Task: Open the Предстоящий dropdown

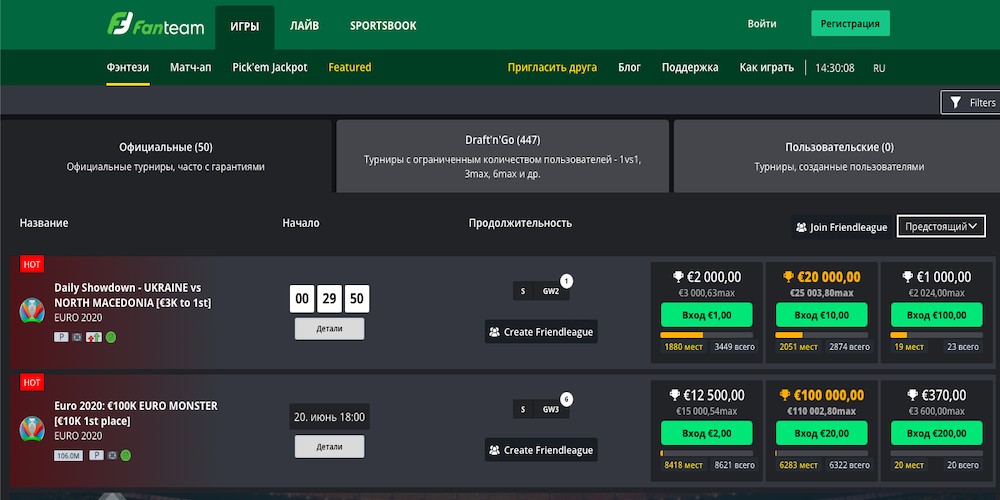Action: (941, 227)
